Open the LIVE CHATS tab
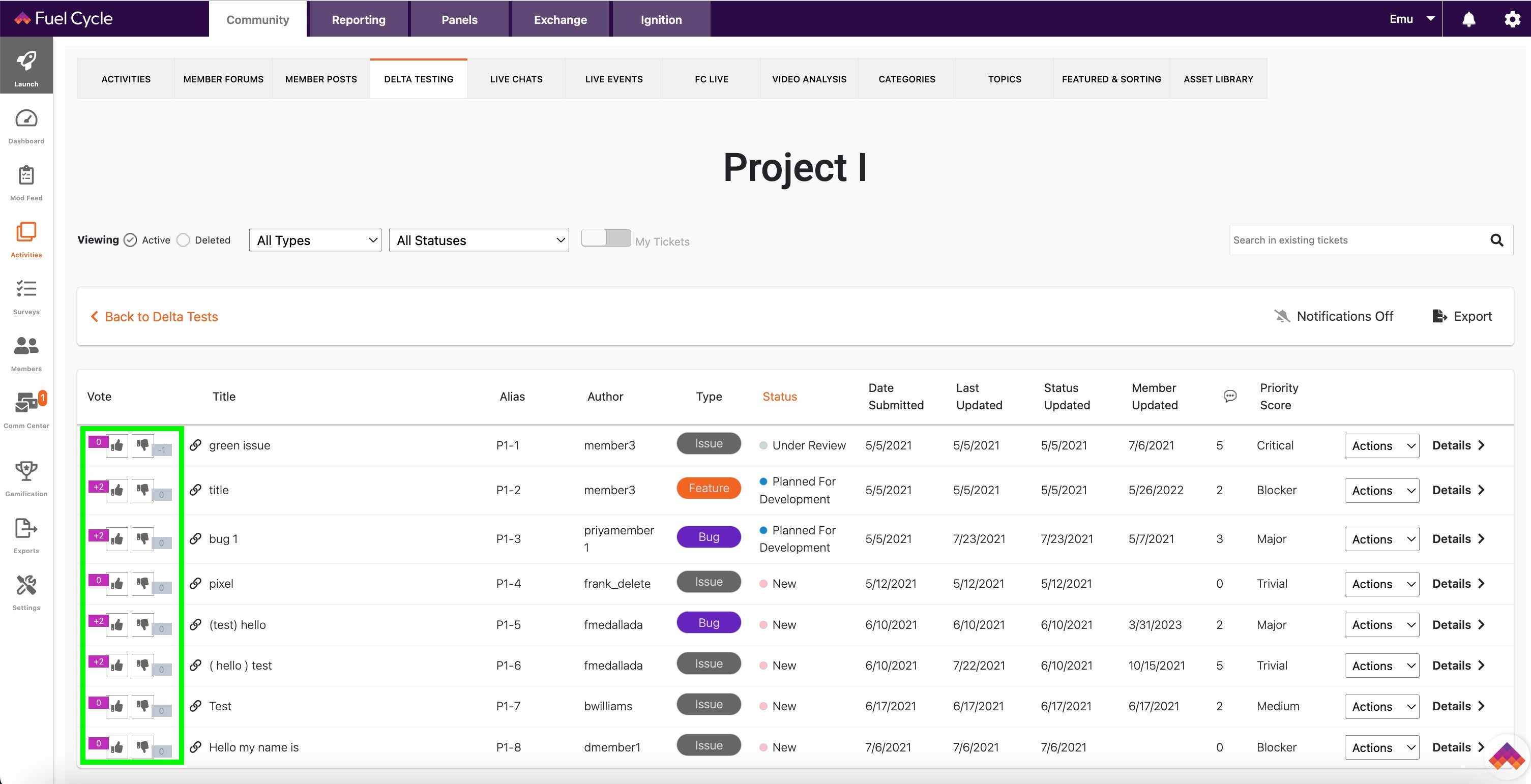This screenshot has height=784, width=1531. point(516,79)
